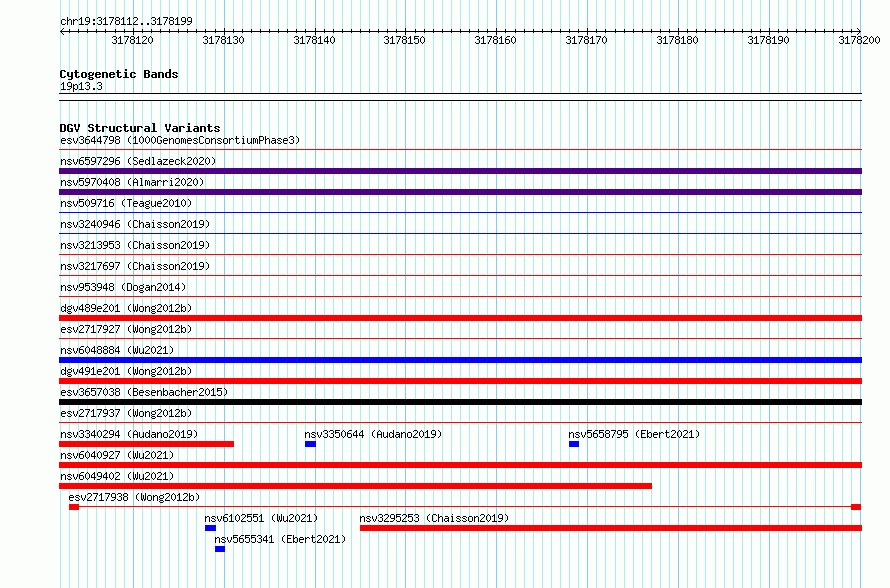Click the purple nsv6597296 Sedlazeck2020 bar
Image resolution: width=890 pixels, height=588 pixels.
coord(460,171)
